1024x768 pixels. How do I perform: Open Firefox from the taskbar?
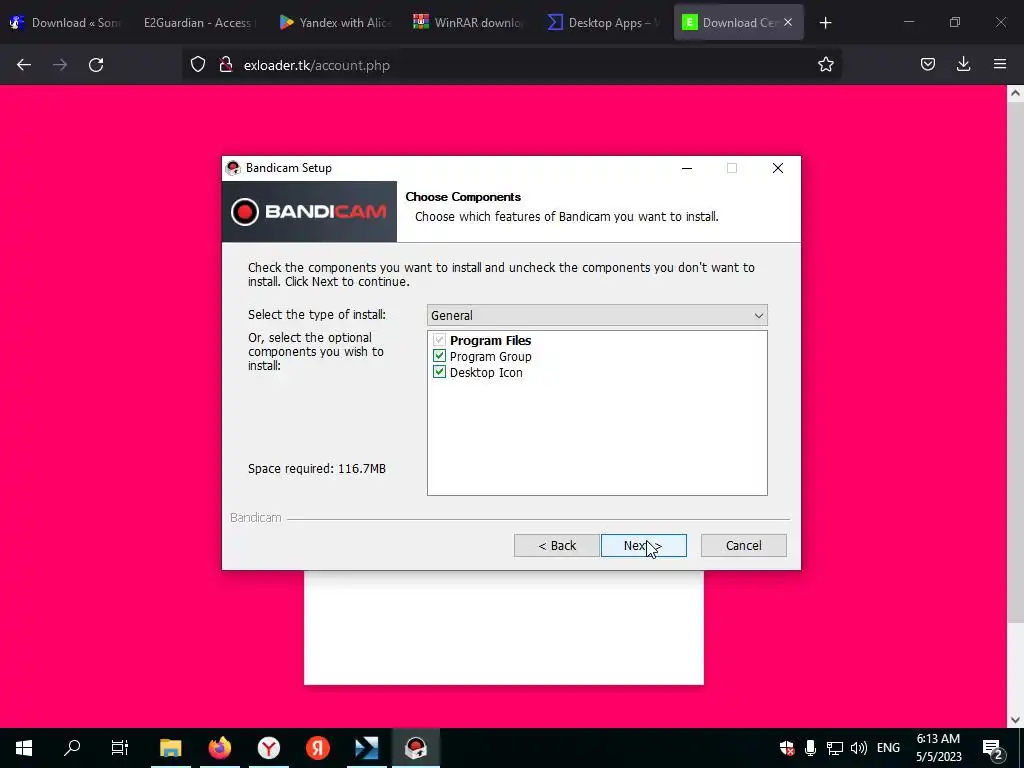(x=219, y=747)
